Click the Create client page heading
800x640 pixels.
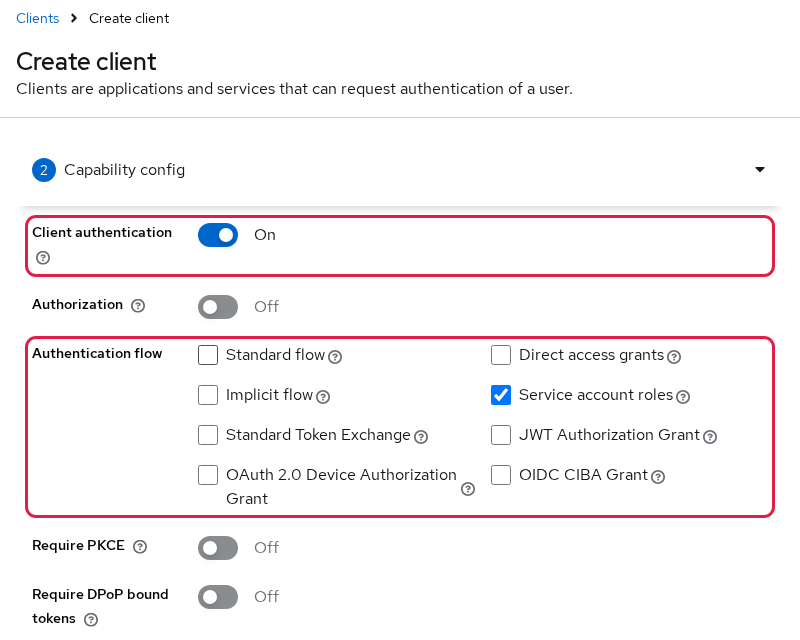(x=86, y=62)
